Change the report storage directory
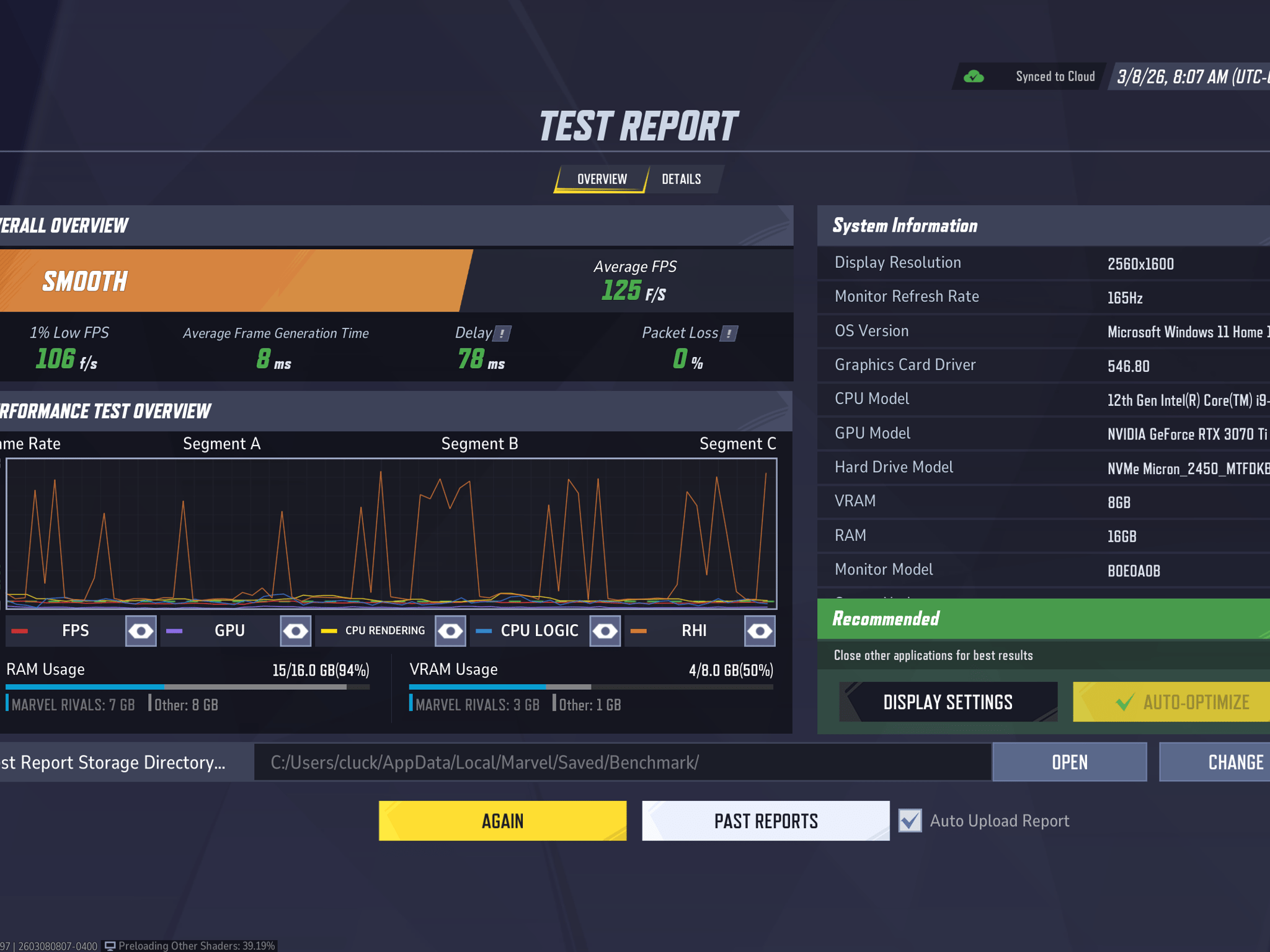 [x=1215, y=762]
